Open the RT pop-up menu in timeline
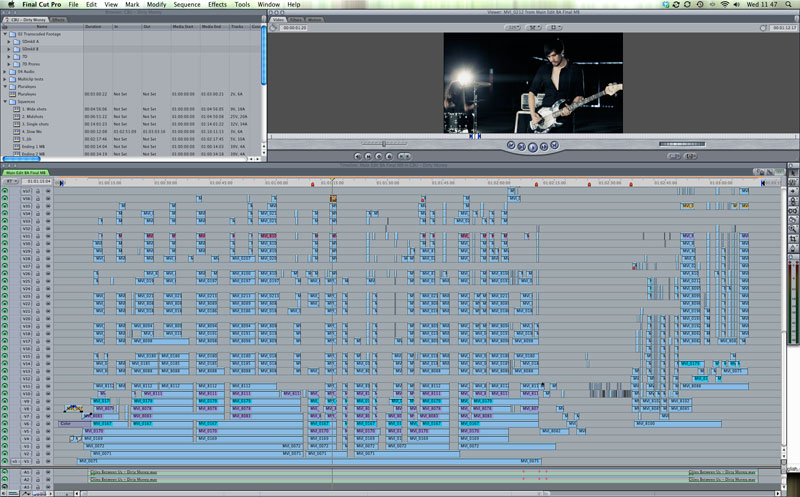 point(10,181)
